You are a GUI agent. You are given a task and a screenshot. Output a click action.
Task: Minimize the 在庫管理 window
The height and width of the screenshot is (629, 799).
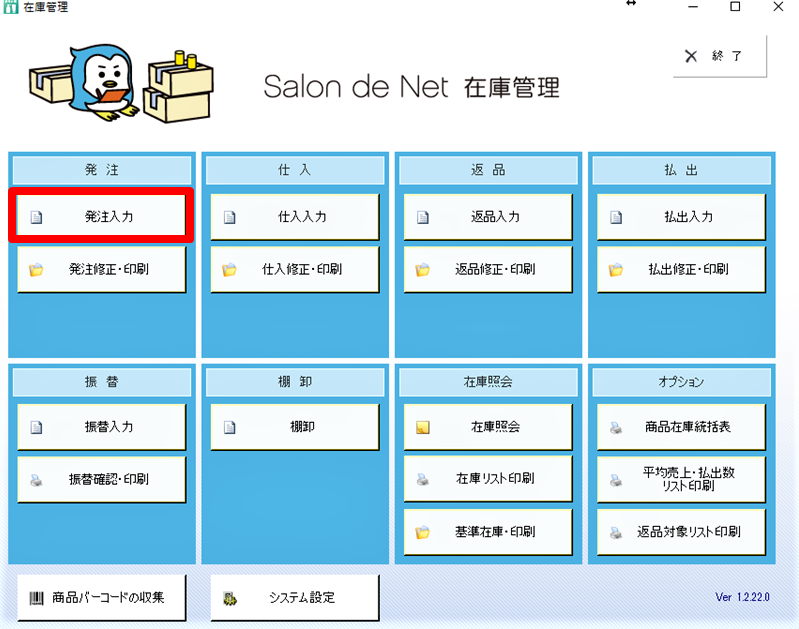pyautogui.click(x=693, y=7)
